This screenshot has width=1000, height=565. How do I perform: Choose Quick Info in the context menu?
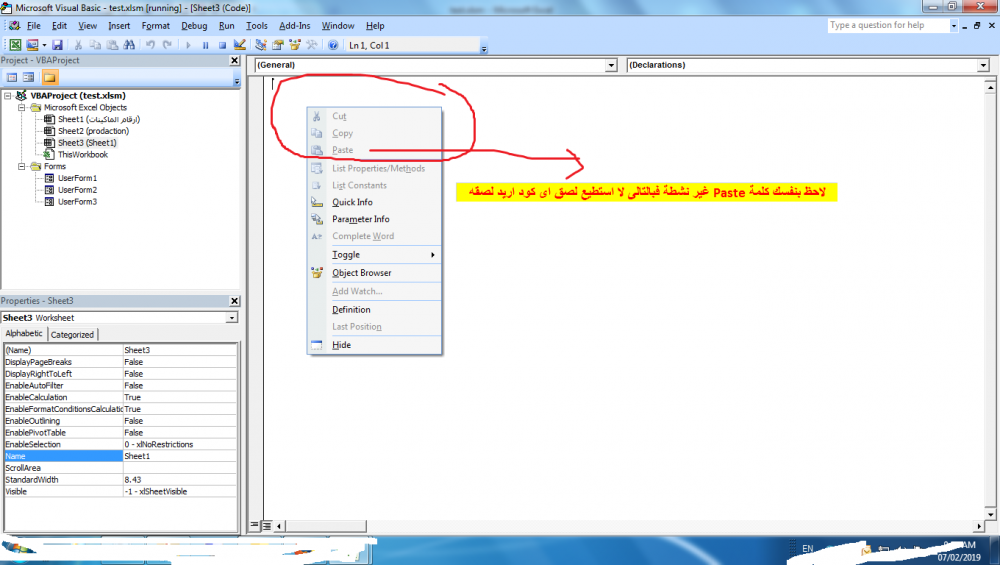pos(375,202)
